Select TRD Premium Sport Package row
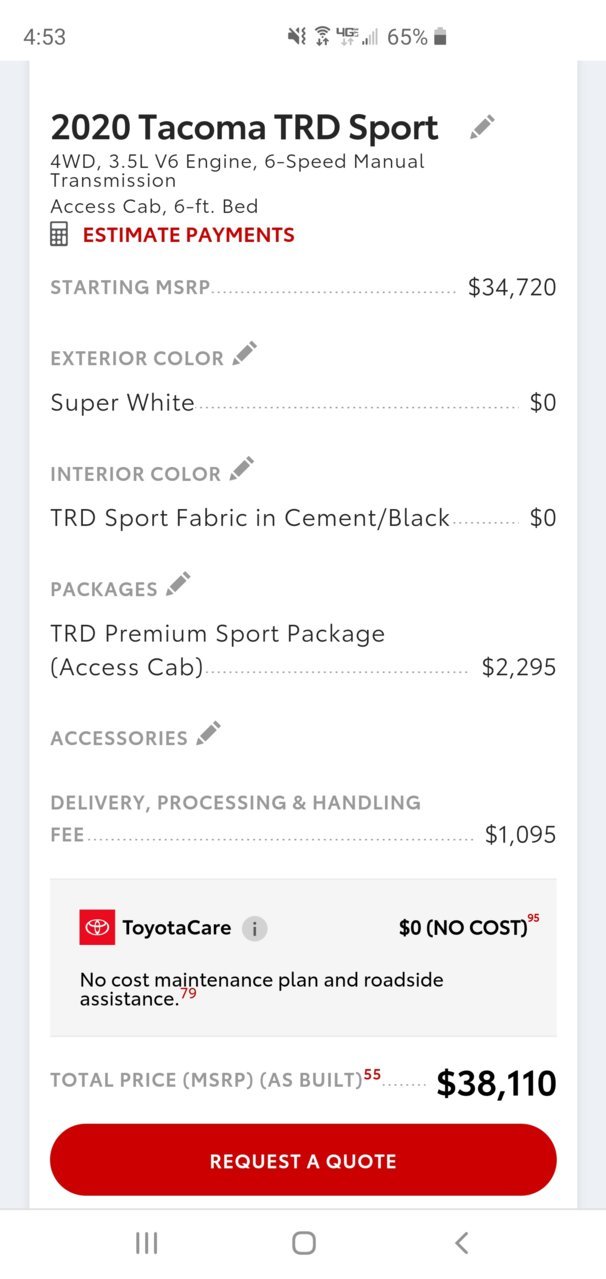Screen dimensions: 606x1279 click(x=303, y=650)
